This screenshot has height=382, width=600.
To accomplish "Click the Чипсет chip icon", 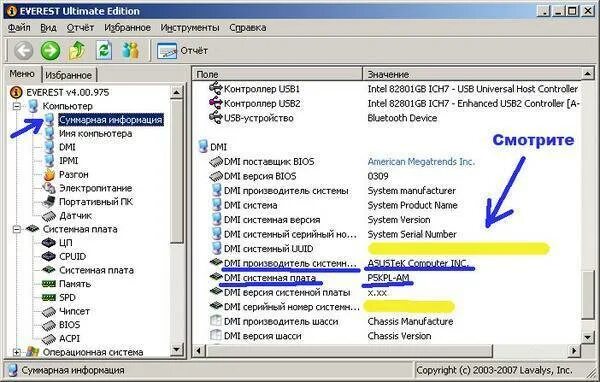I will point(49,311).
